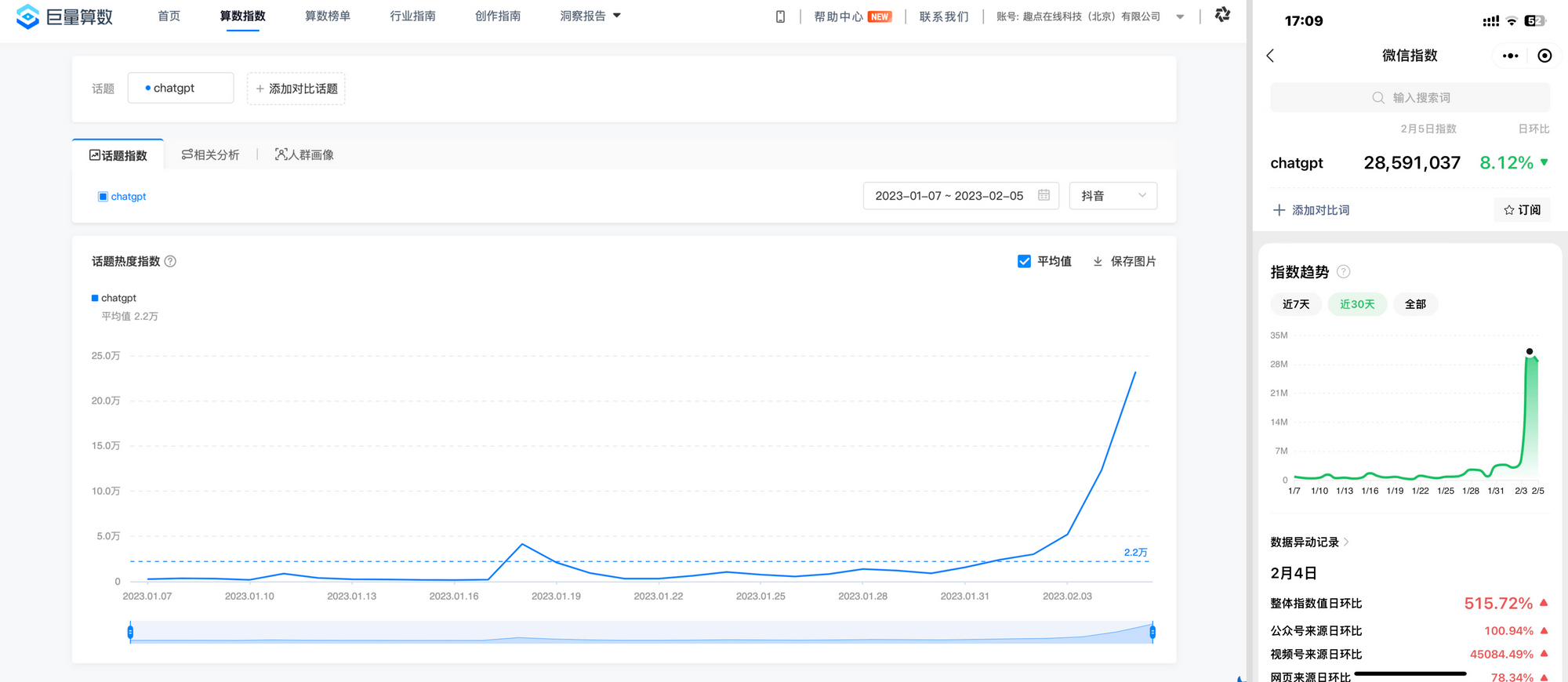1568x682 pixels.
Task: Toggle chatgpt series checkbox in filter row
Action: [x=103, y=197]
